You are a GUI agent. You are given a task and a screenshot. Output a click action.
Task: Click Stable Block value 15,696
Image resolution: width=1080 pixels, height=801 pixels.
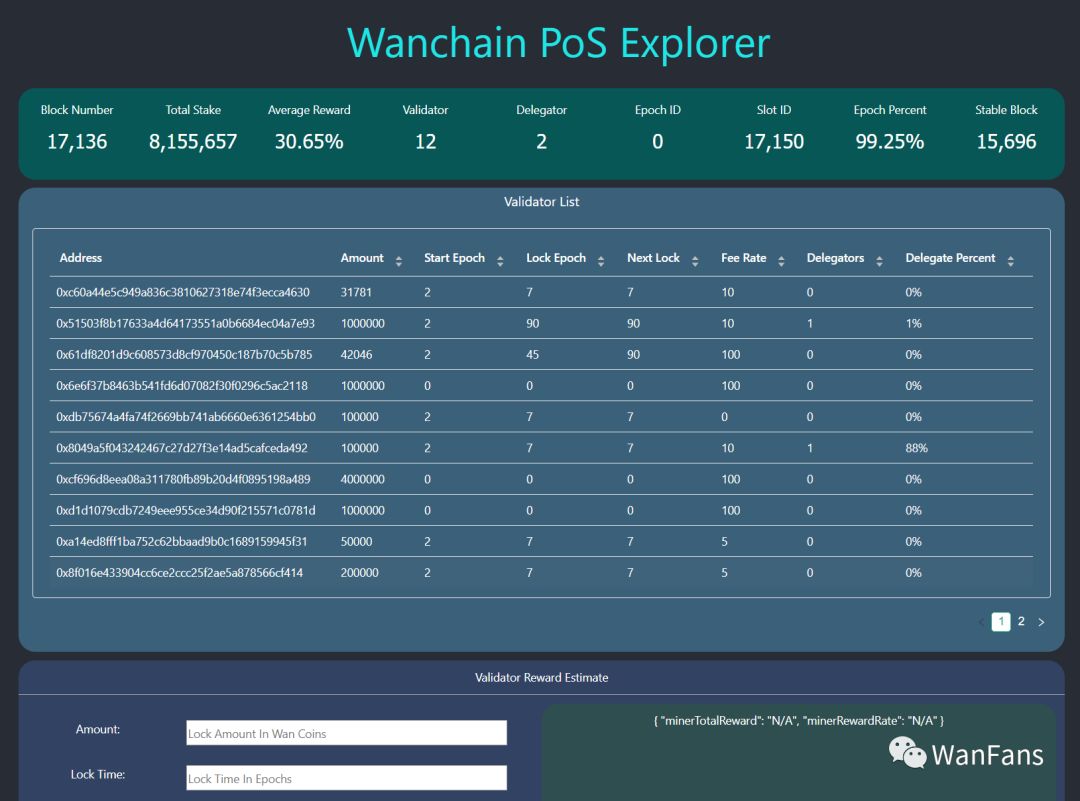(1006, 142)
